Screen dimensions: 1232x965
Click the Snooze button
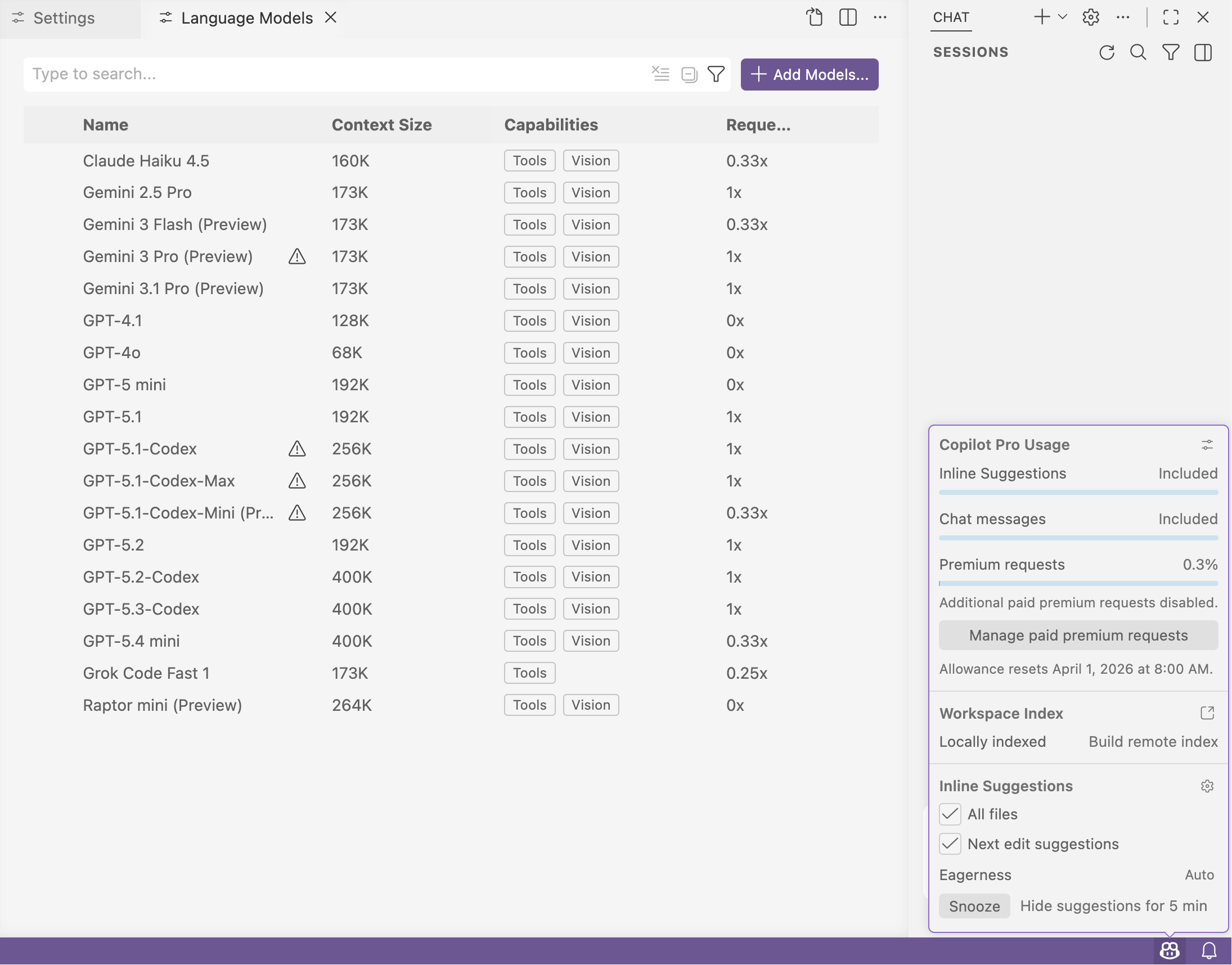(x=974, y=907)
